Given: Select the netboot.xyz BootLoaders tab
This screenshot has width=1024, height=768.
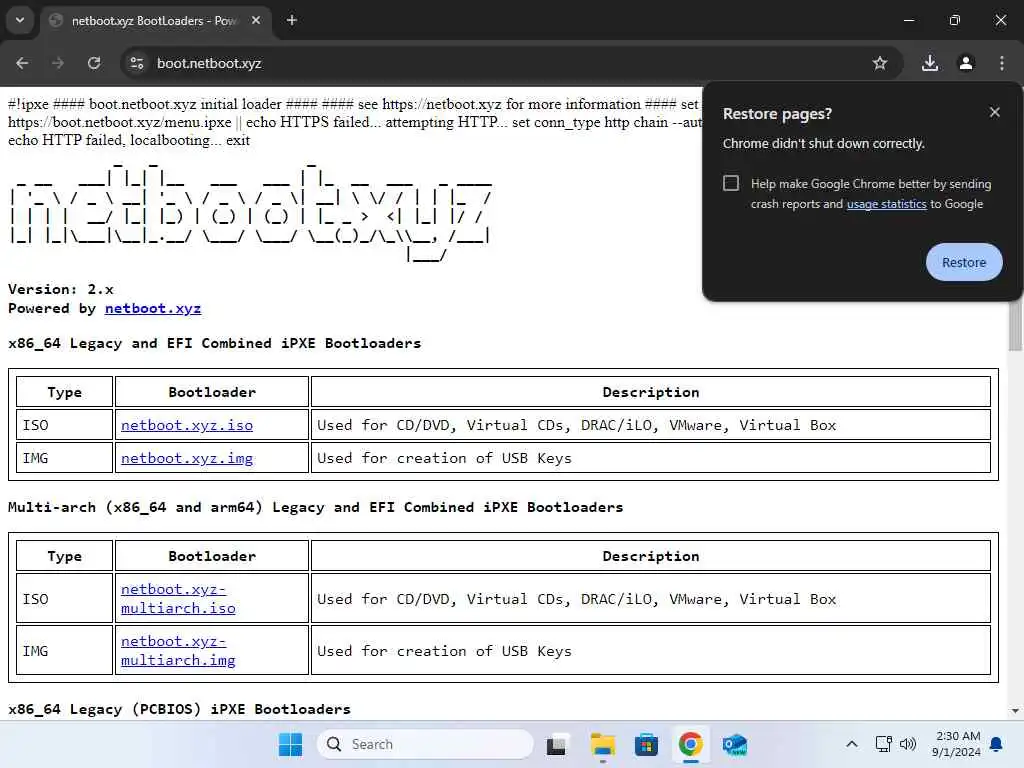Looking at the screenshot, I should click(x=154, y=21).
